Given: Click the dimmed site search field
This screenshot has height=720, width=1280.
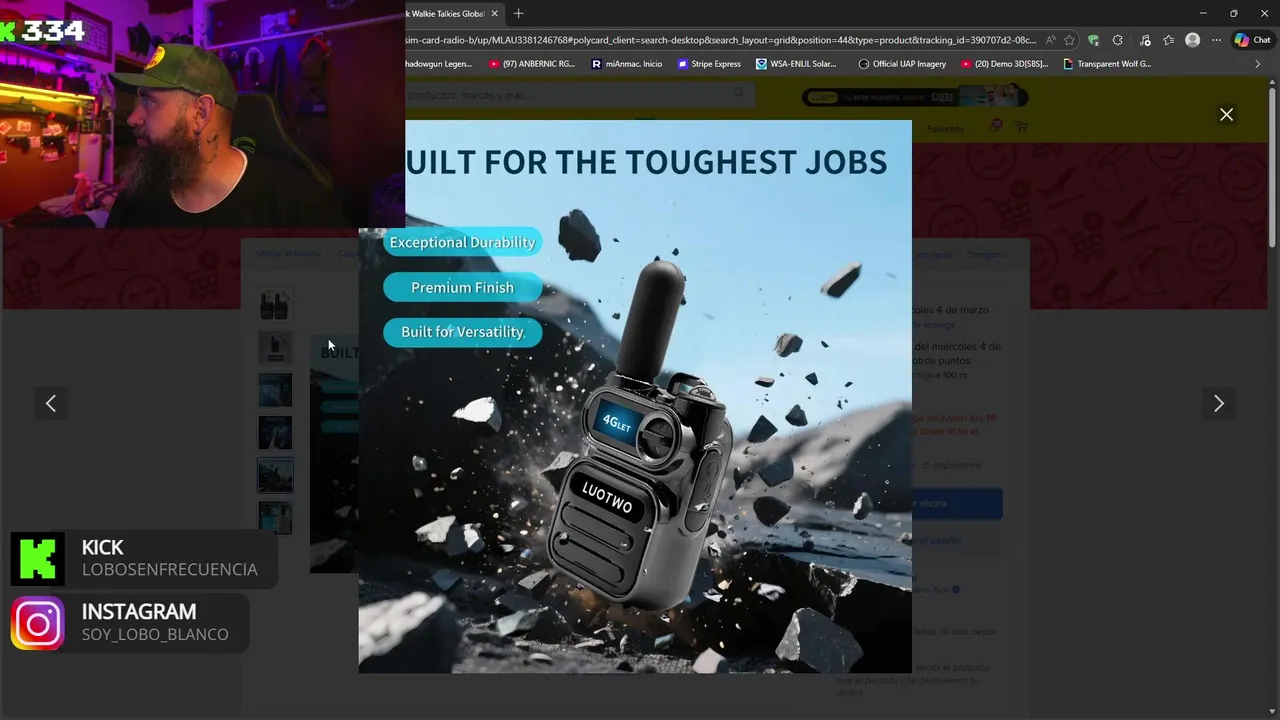Looking at the screenshot, I should pos(578,95).
